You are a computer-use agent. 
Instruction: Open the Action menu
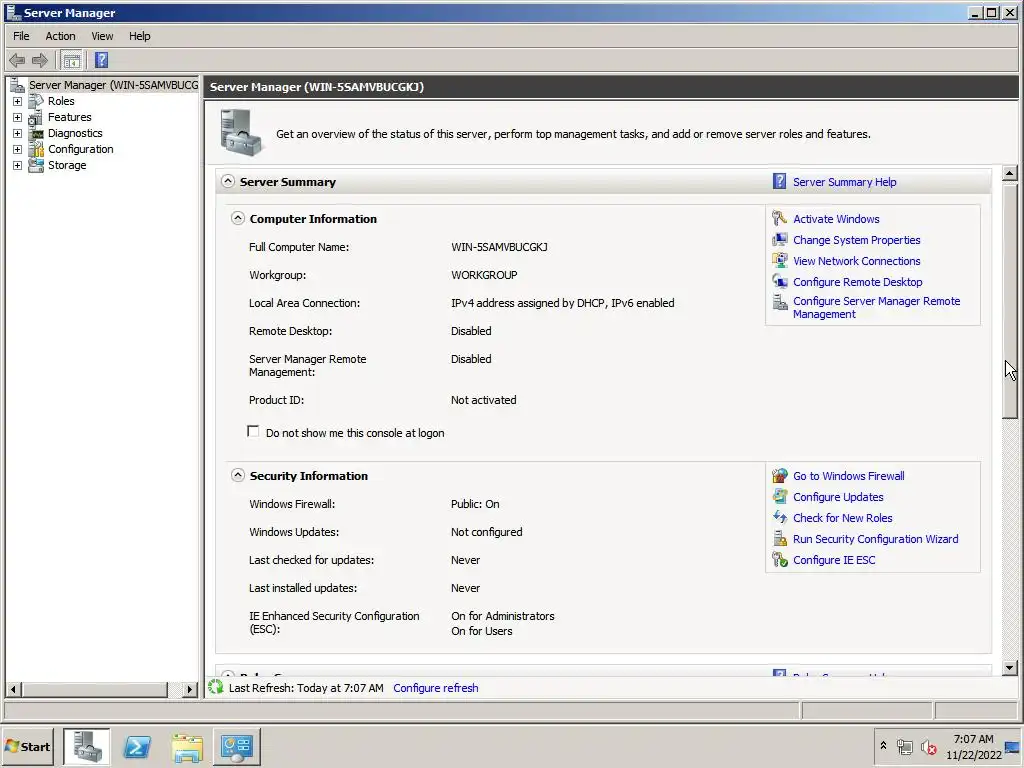pos(60,36)
